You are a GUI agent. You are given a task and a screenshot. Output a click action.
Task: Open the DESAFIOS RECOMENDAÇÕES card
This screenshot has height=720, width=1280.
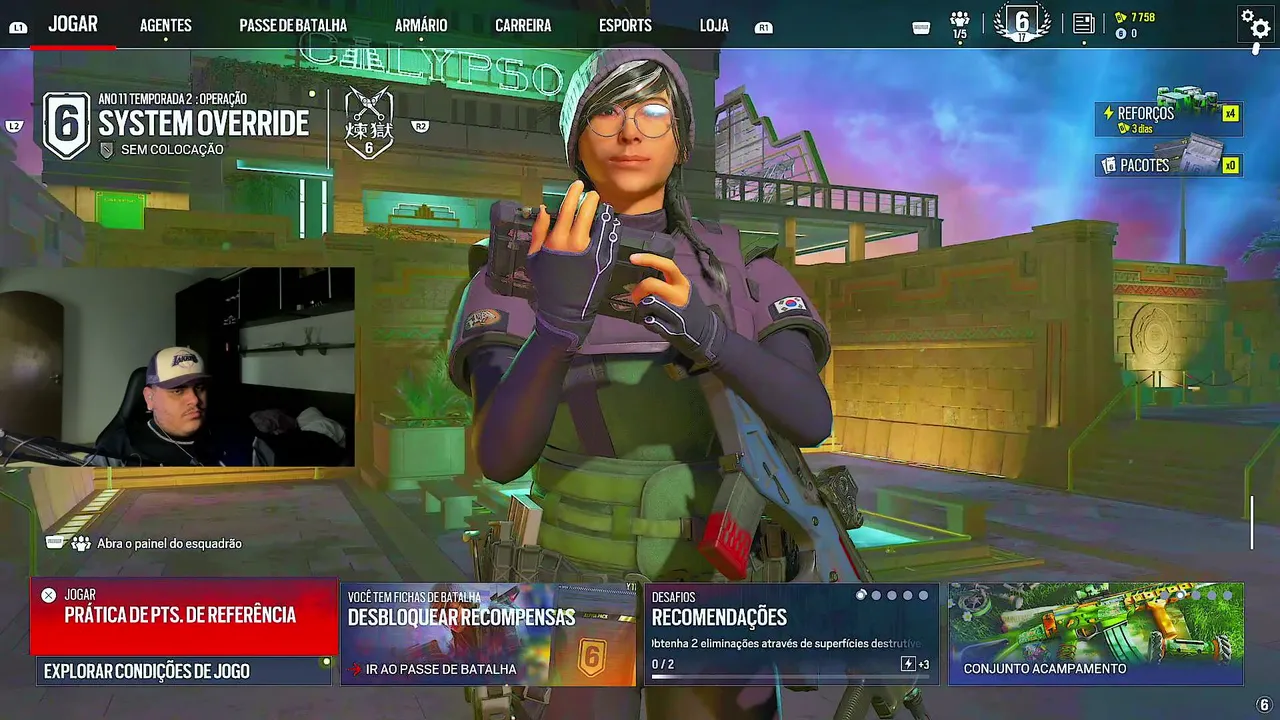click(x=792, y=634)
